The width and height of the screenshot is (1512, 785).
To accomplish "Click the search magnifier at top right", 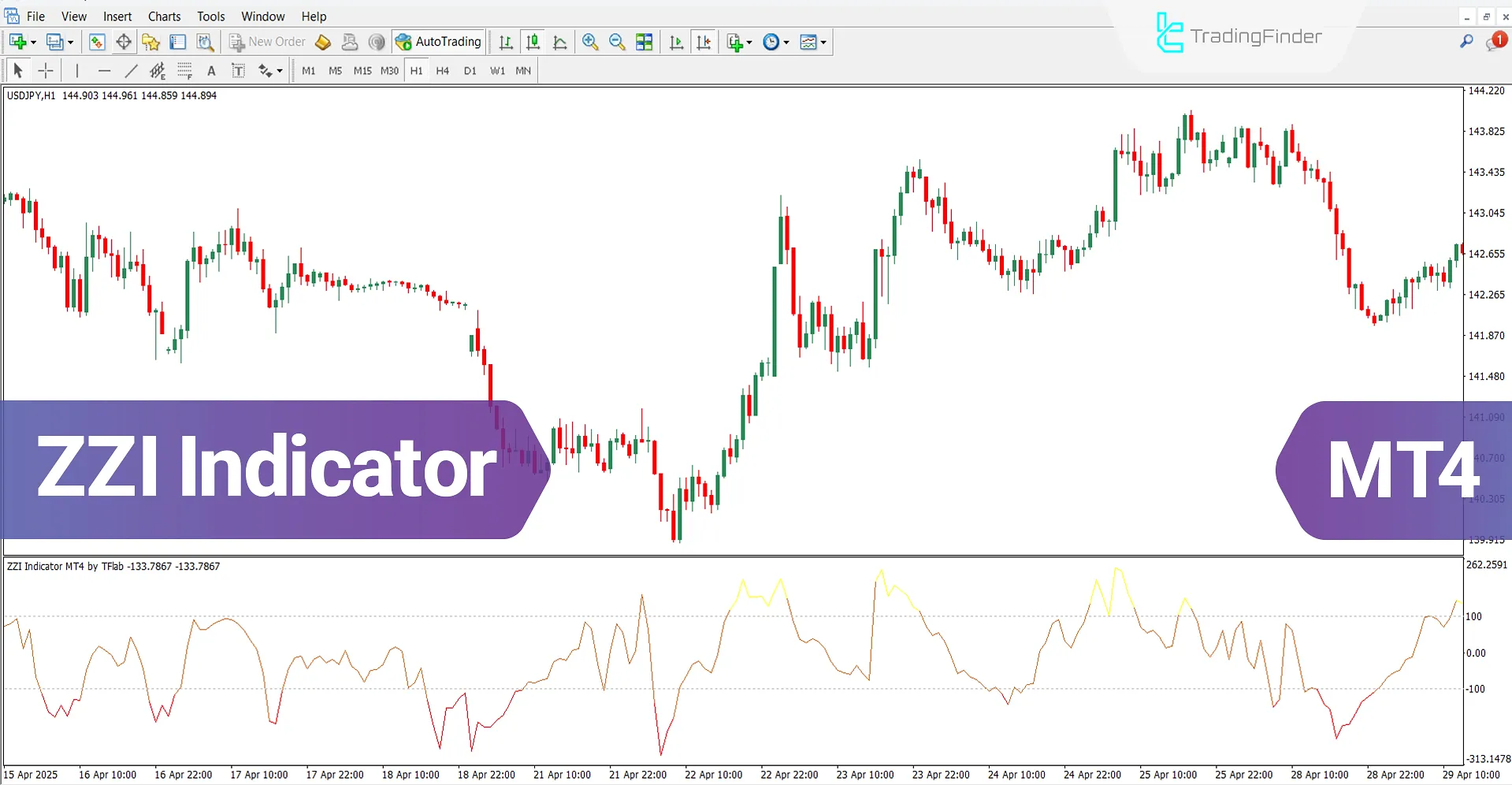I will coord(1466,42).
